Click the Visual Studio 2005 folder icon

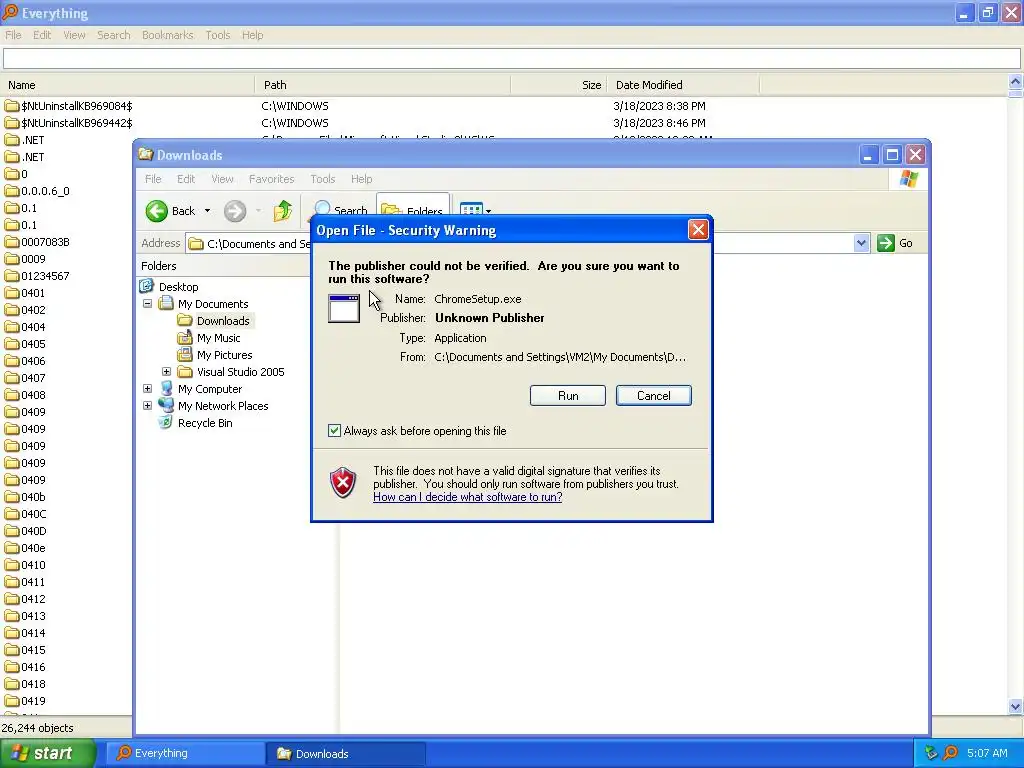185,372
